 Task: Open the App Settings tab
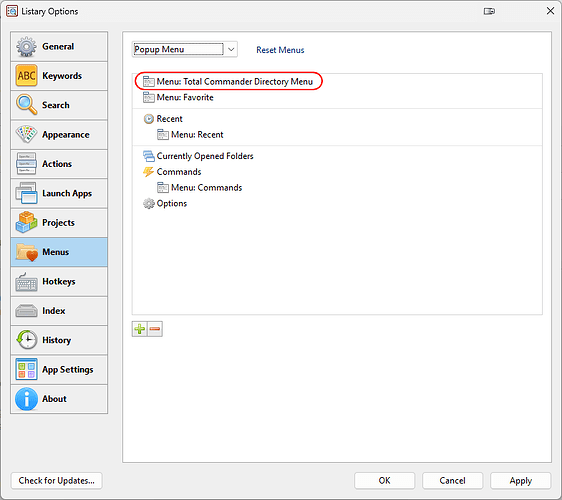(59, 370)
